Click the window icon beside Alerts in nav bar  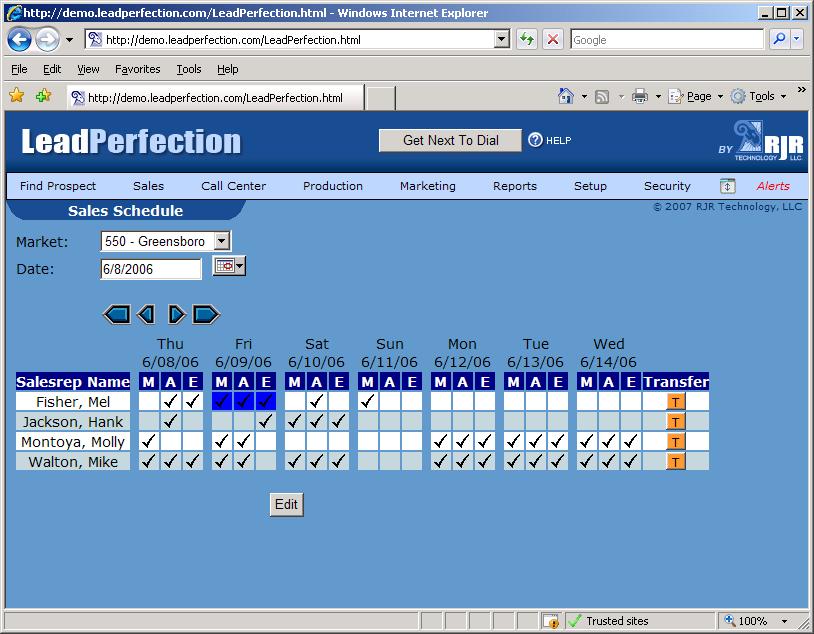[727, 186]
